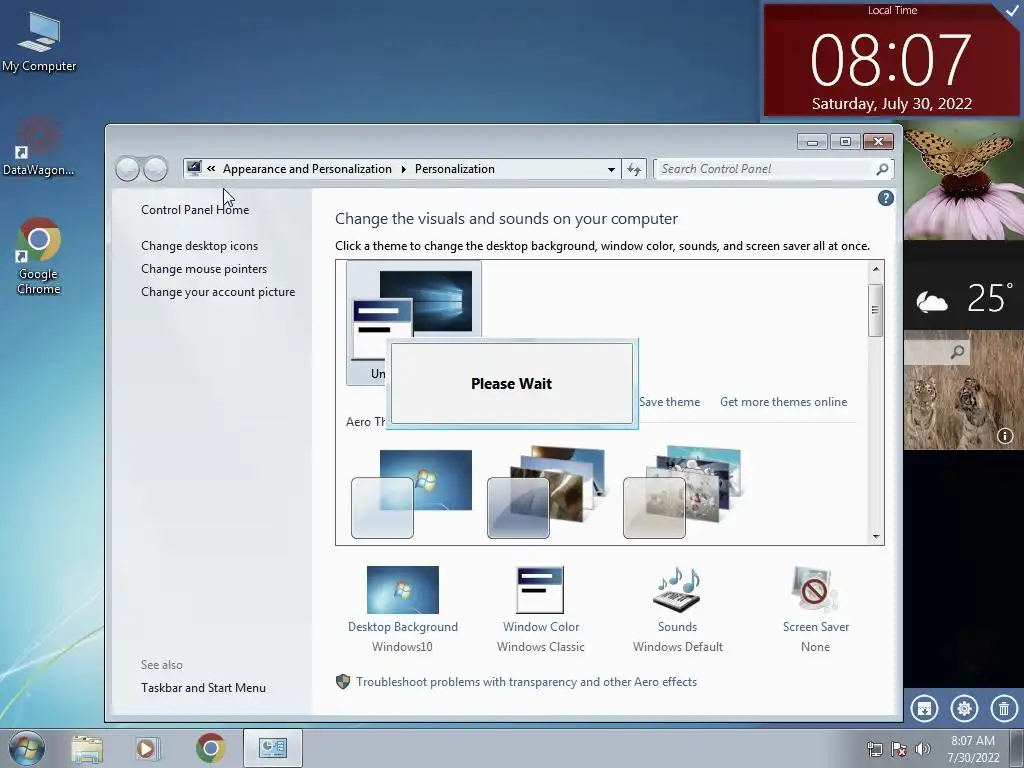The width and height of the screenshot is (1024, 768).
Task: Click the 25° temperature reading
Action: tap(990, 298)
